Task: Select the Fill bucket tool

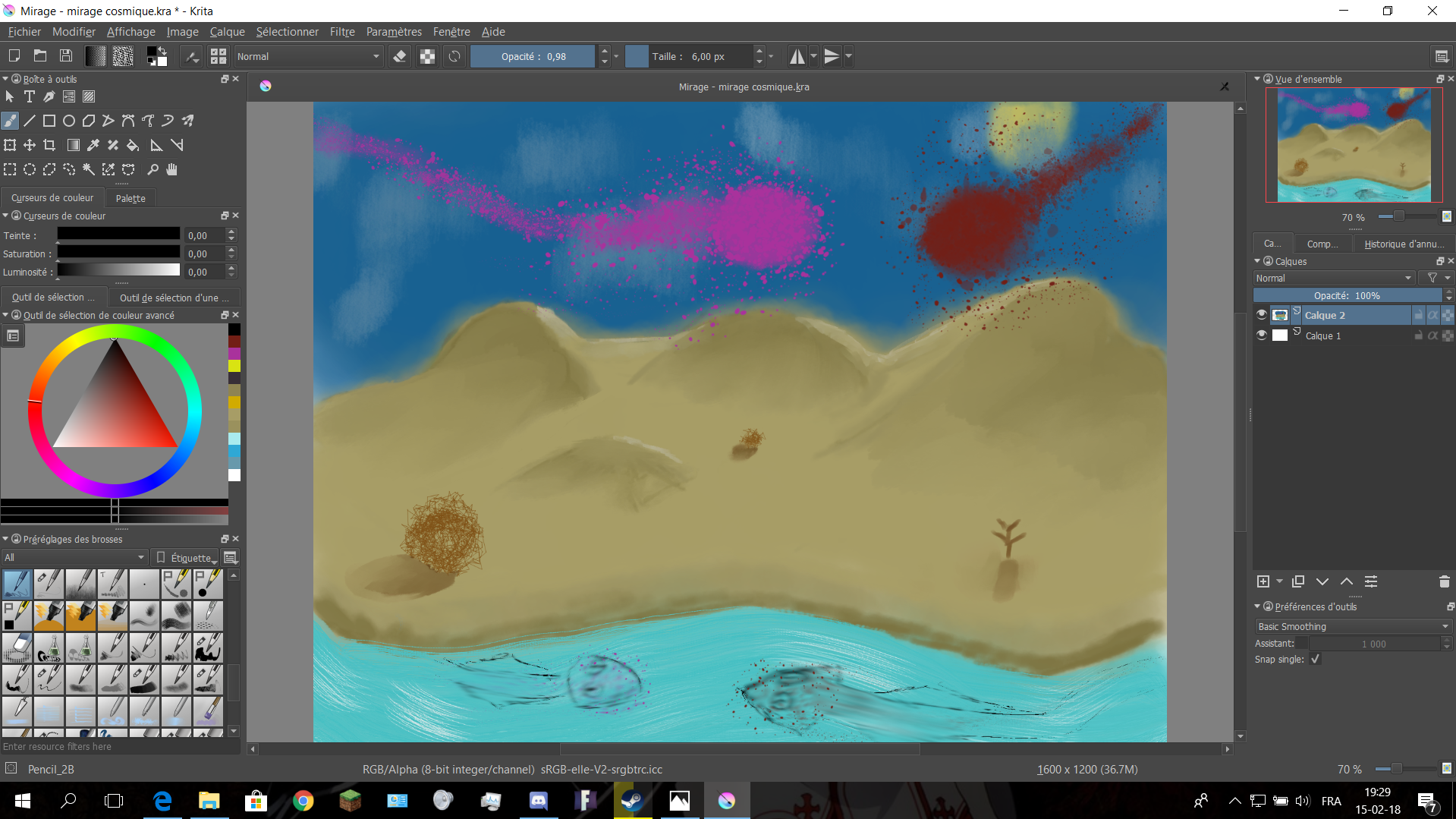Action: (x=133, y=145)
